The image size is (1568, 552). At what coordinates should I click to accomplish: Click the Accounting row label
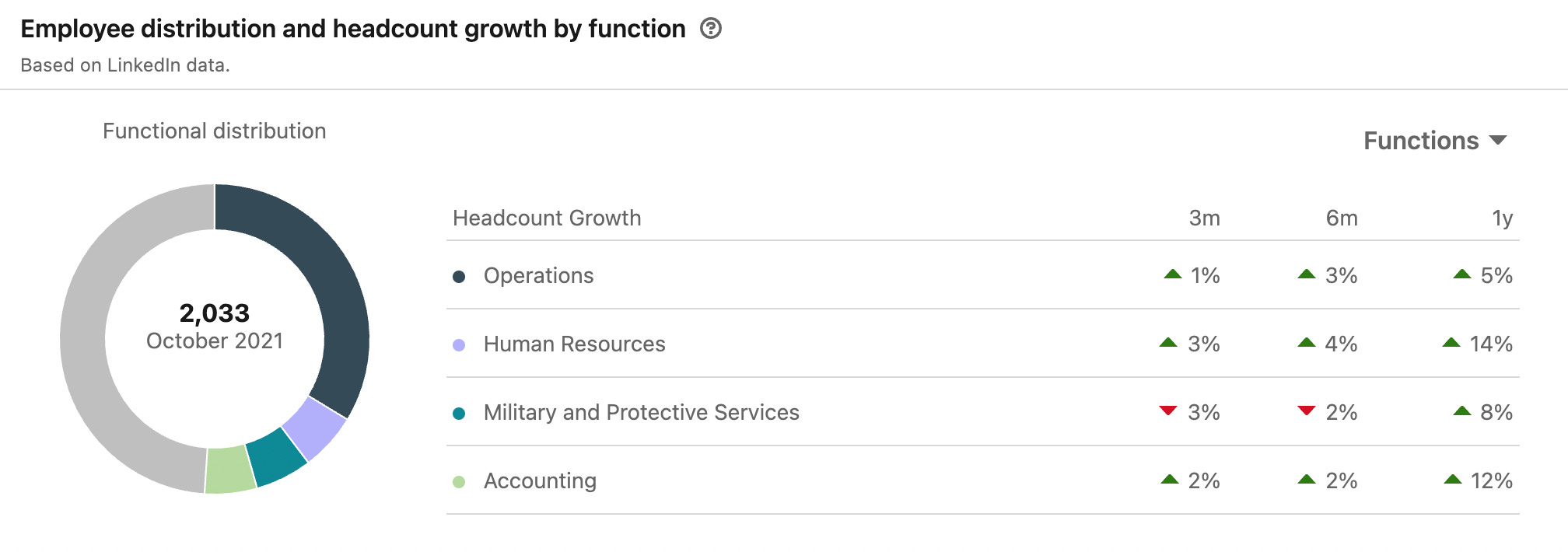click(x=540, y=481)
